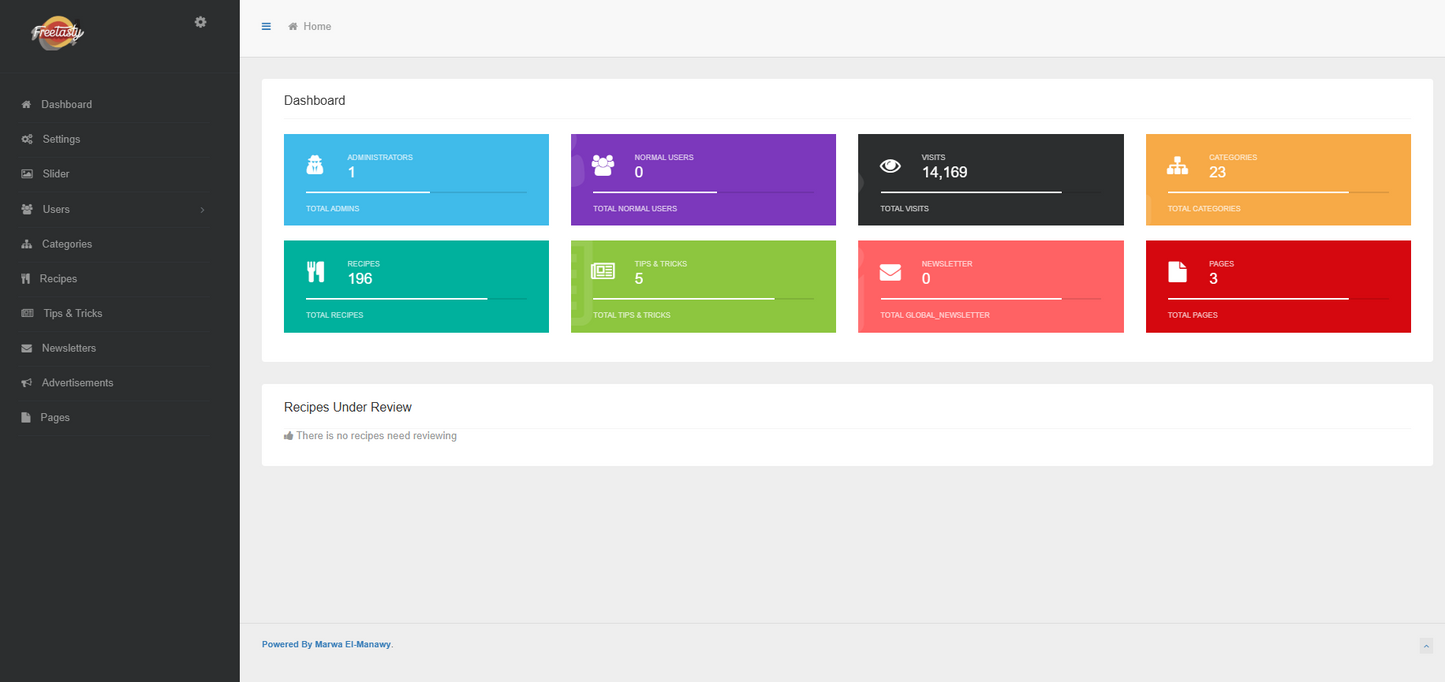Screen dimensions: 1445x682
Task: Click the sitemap icon on the Categories card
Action: (1177, 165)
